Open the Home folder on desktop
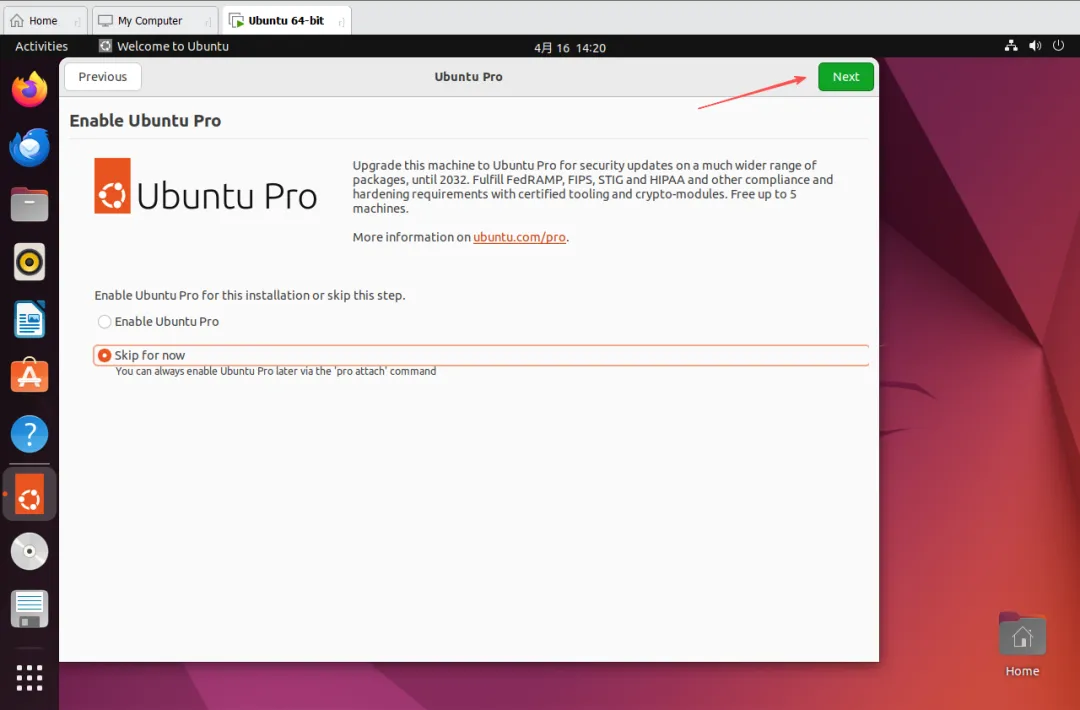Viewport: 1080px width, 710px height. [x=1022, y=646]
